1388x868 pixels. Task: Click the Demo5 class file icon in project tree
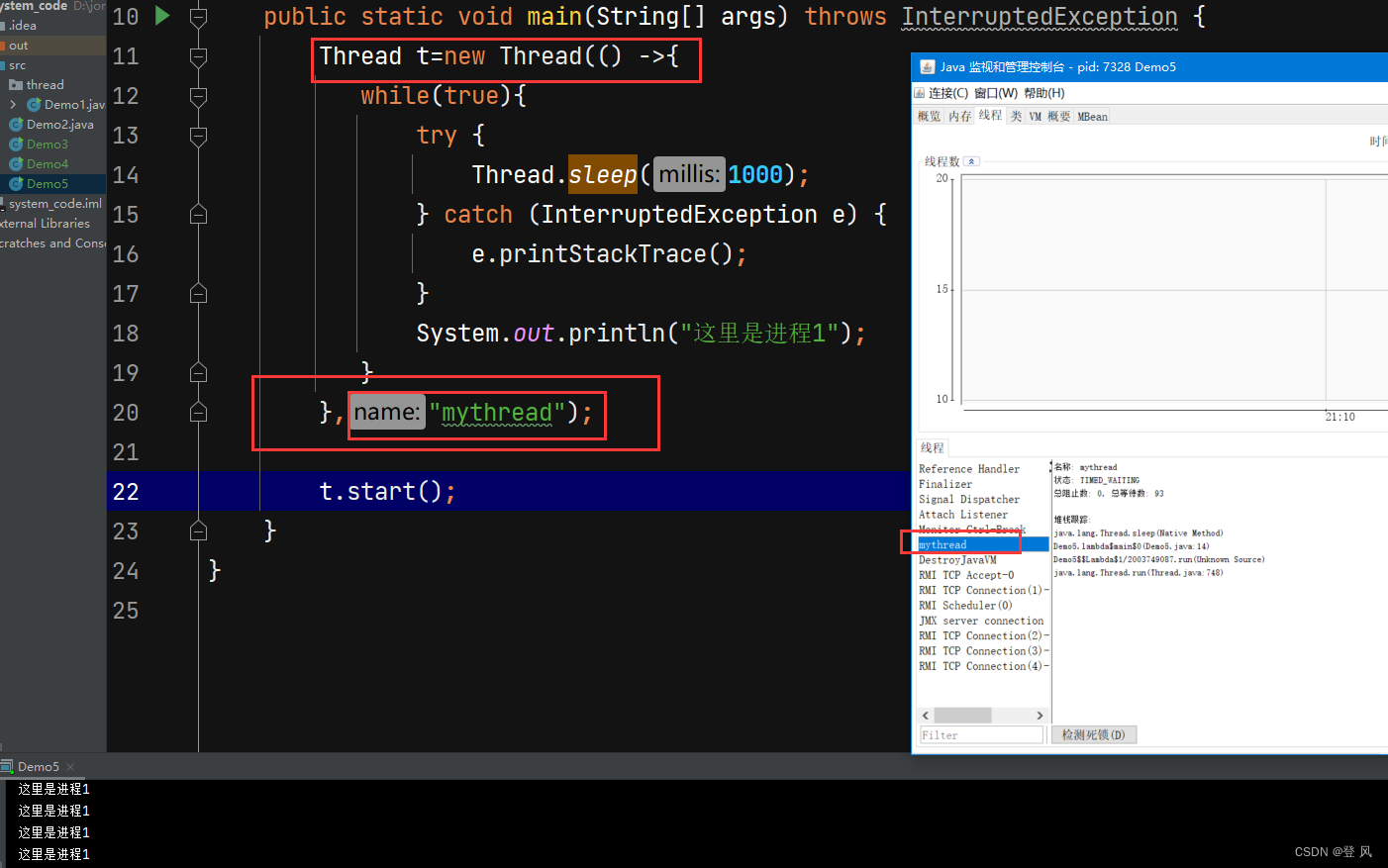click(16, 184)
